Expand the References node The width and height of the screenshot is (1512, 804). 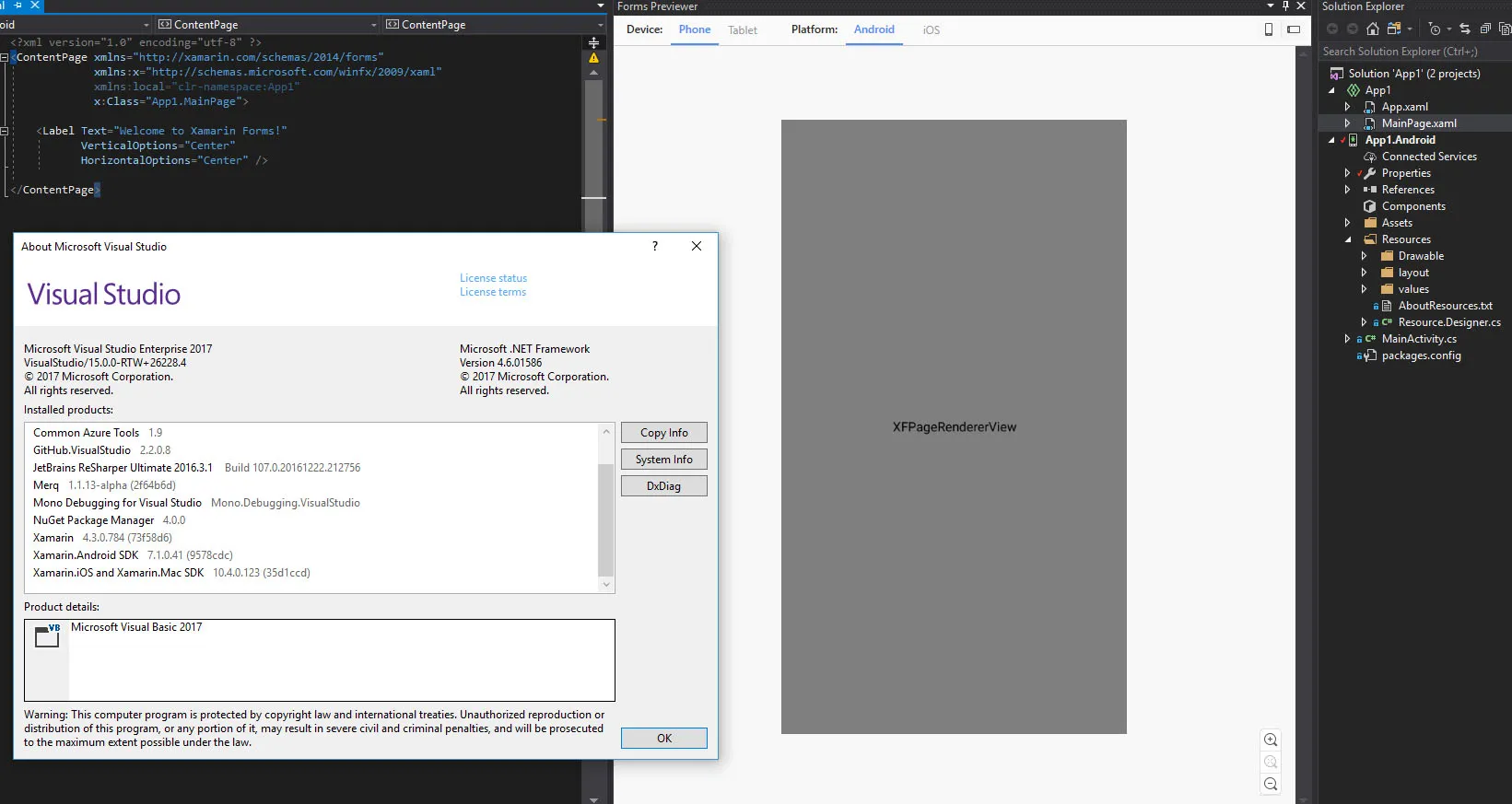pyautogui.click(x=1348, y=190)
